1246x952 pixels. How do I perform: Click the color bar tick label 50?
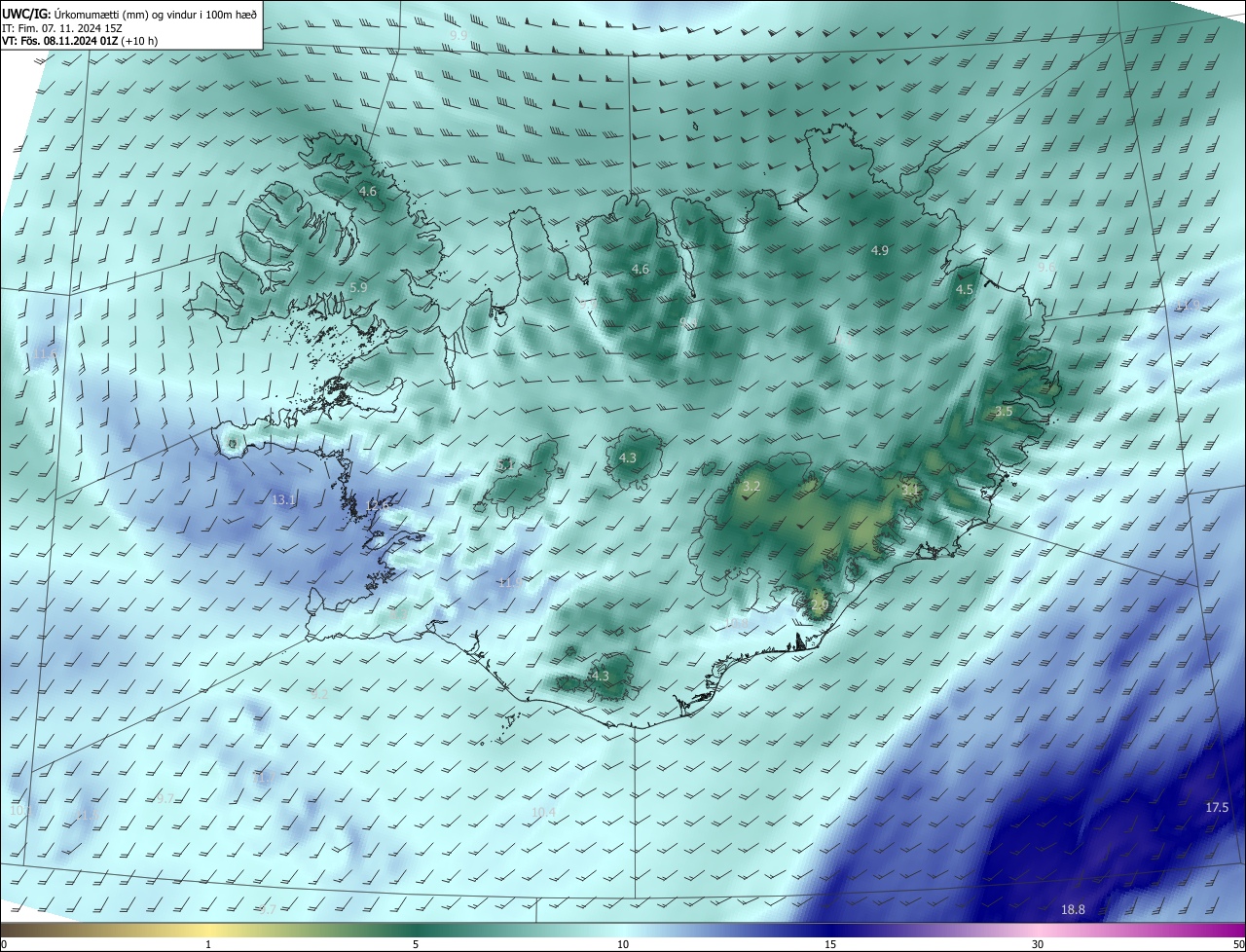[x=1238, y=944]
